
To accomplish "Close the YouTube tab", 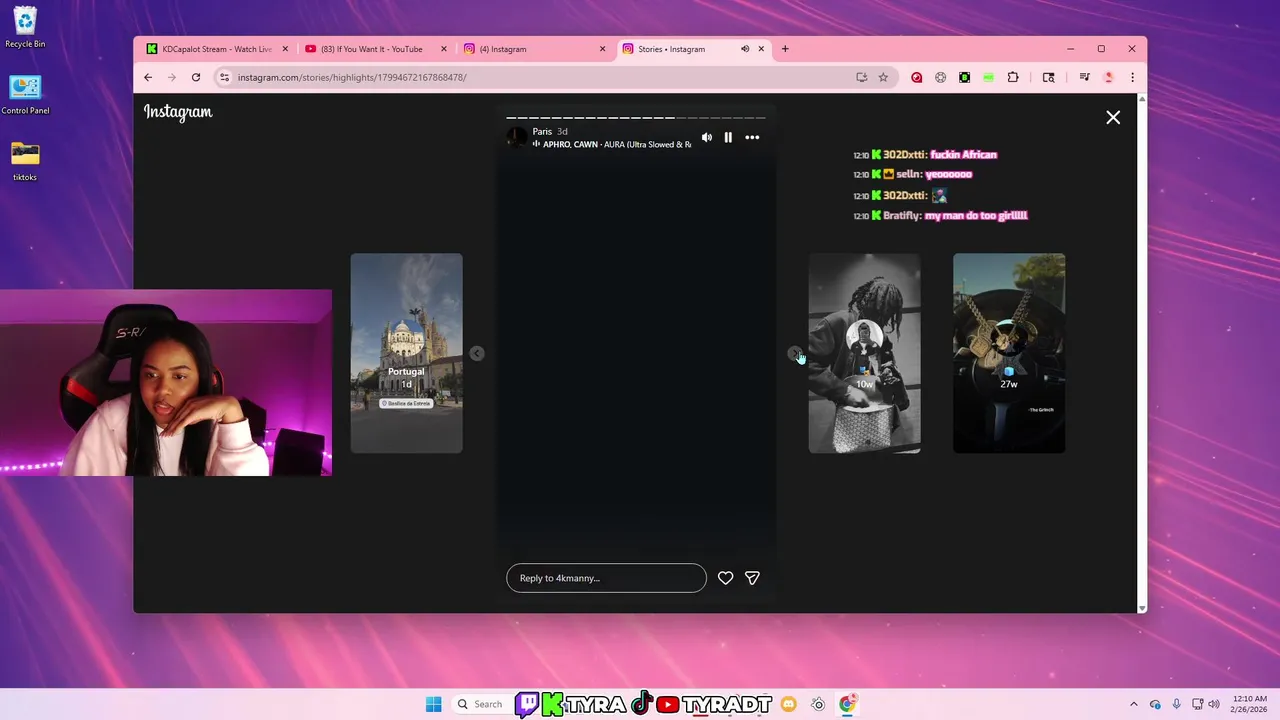I will coord(444,49).
